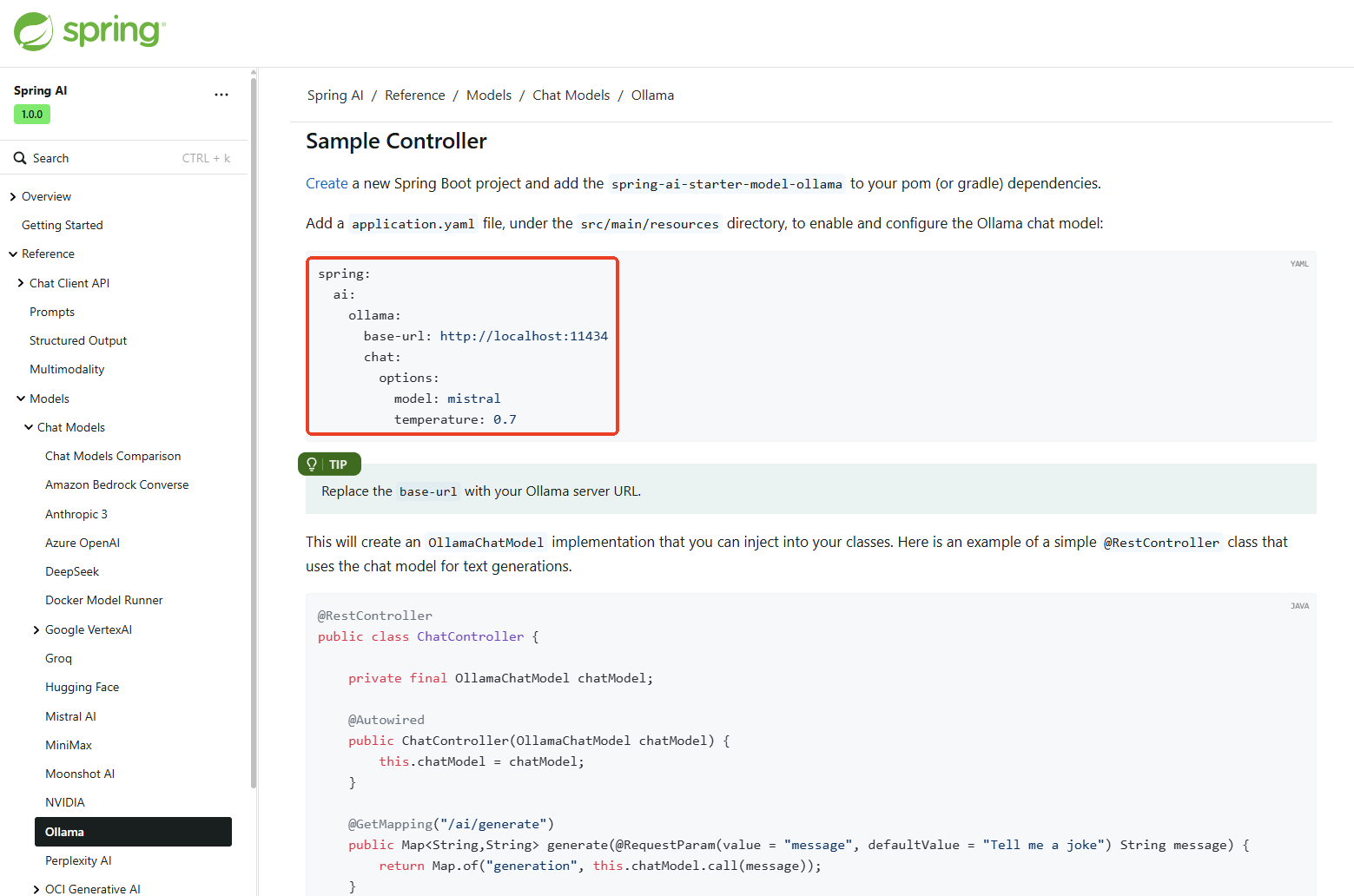Open the Mistral AI page
Viewport: 1354px width, 896px height.
click(70, 716)
